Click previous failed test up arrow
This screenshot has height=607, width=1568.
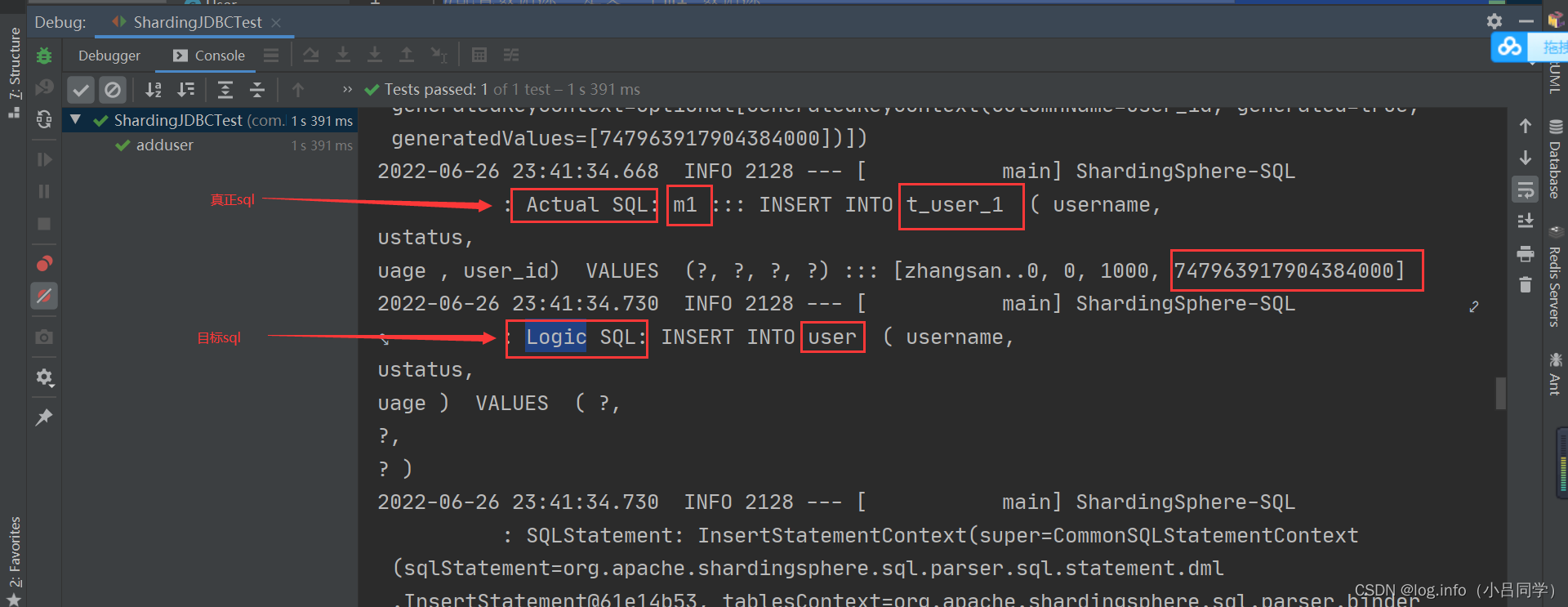click(x=298, y=89)
